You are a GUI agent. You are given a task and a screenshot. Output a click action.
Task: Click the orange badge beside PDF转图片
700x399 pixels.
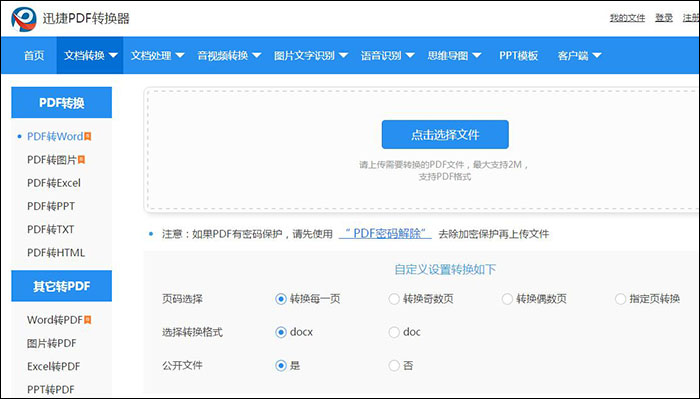click(x=82, y=160)
